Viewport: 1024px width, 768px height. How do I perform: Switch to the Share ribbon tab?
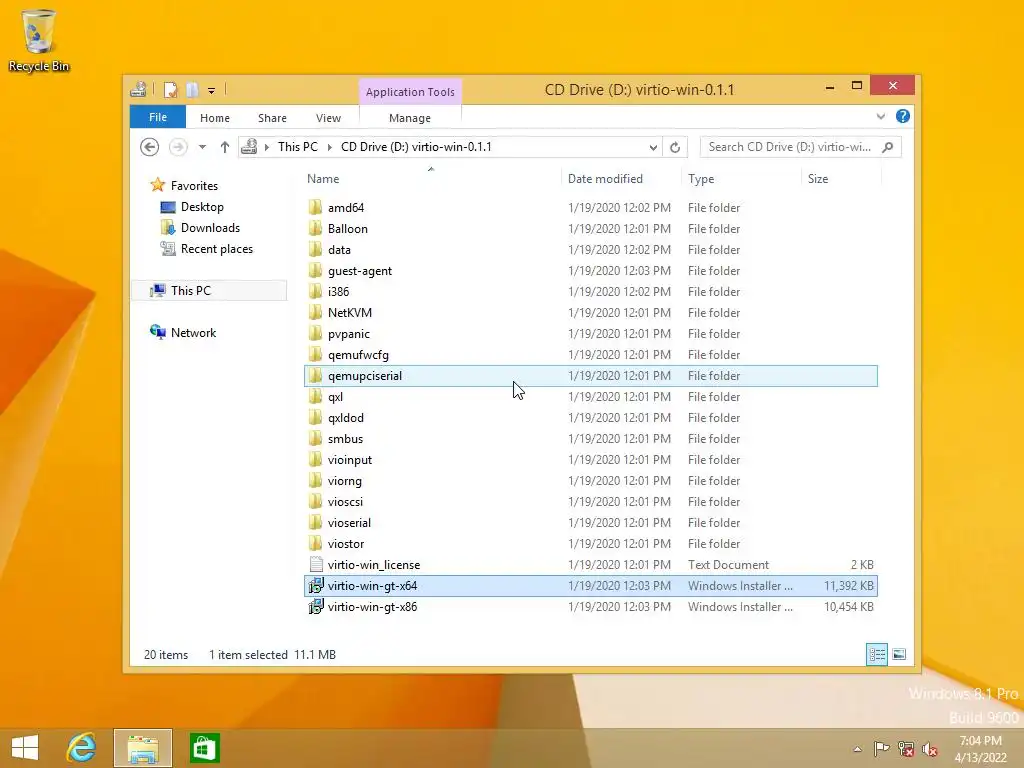coord(272,118)
